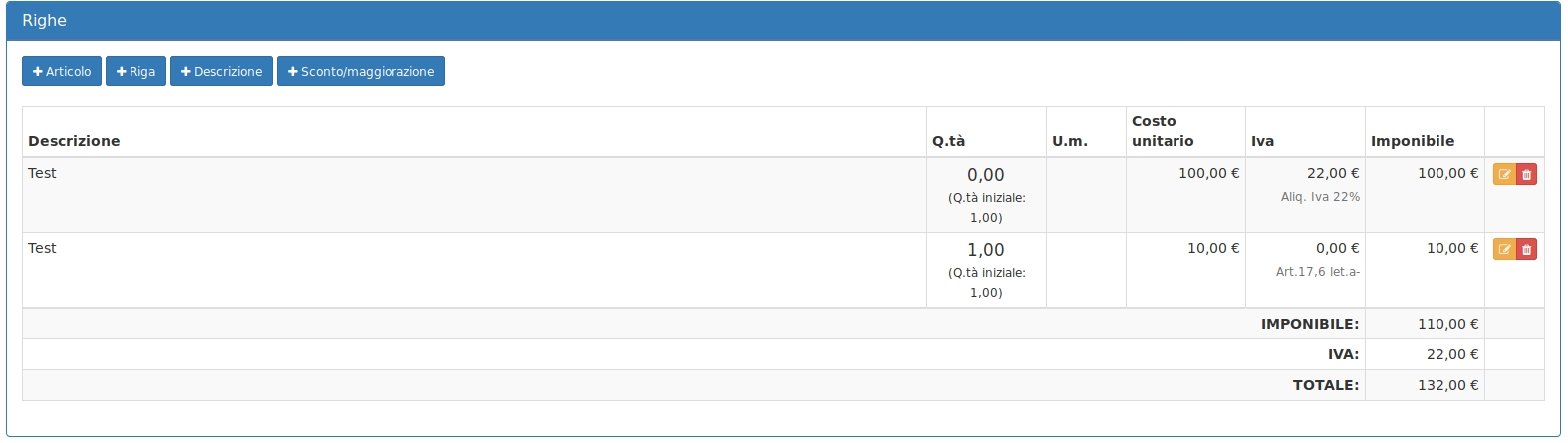Click the Art.17,6 let.a- Iva label
1568x443 pixels.
(x=1317, y=272)
